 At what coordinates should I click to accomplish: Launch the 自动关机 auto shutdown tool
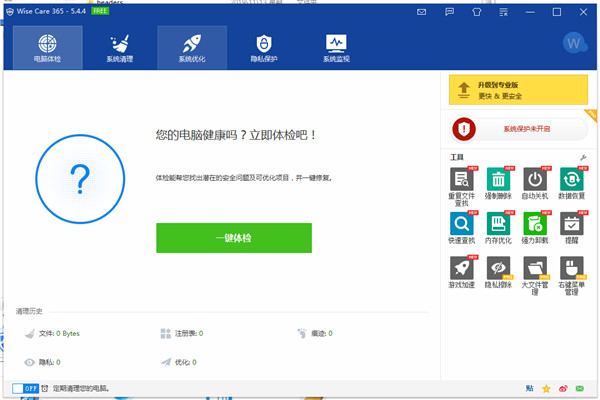pos(535,180)
